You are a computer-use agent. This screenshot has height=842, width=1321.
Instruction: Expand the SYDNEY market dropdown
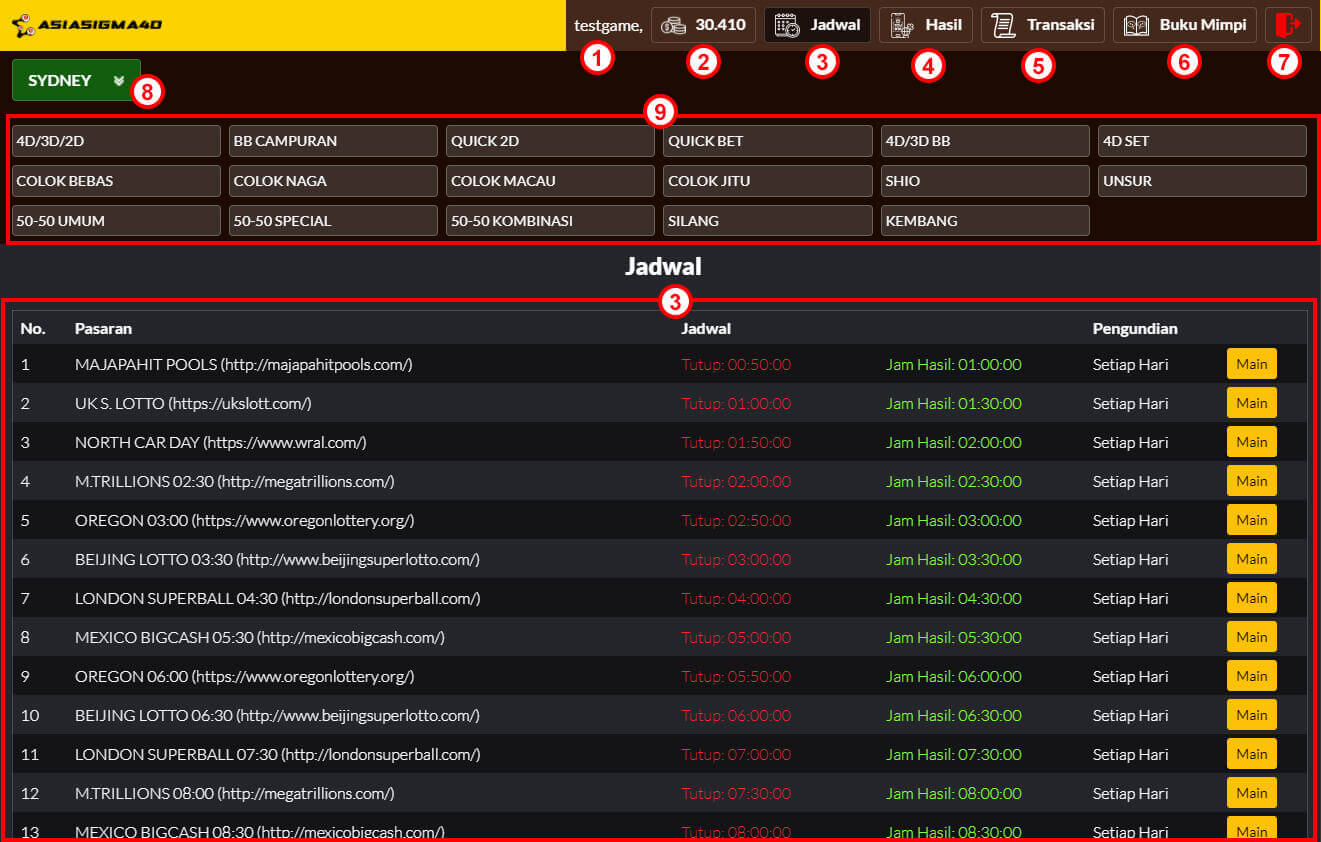pyautogui.click(x=76, y=81)
